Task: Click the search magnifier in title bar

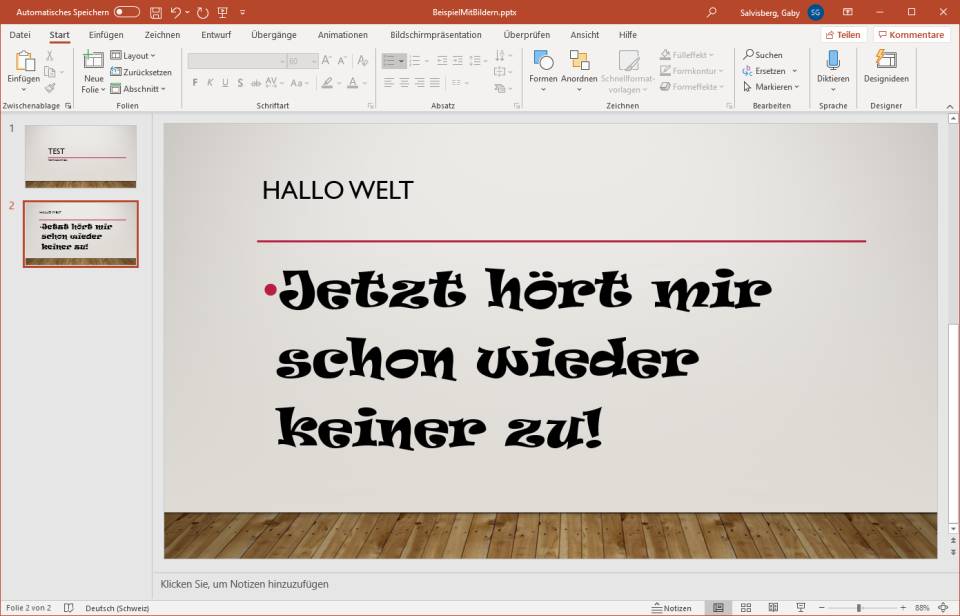Action: [711, 12]
